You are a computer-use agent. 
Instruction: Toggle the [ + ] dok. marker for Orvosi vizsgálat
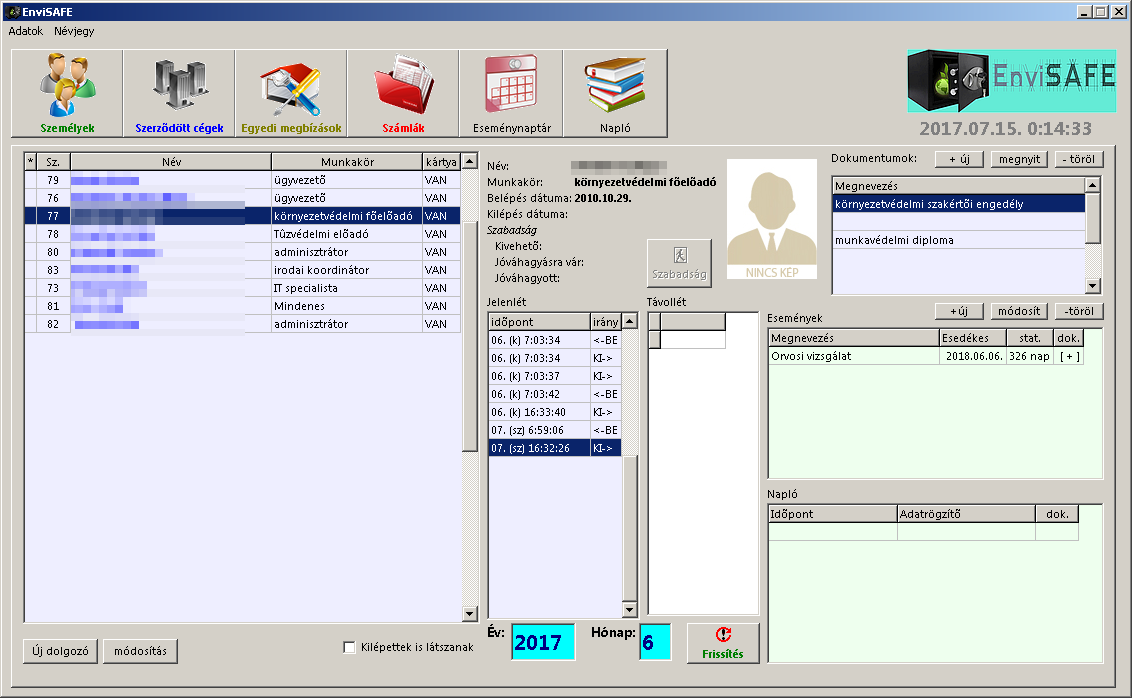1070,356
